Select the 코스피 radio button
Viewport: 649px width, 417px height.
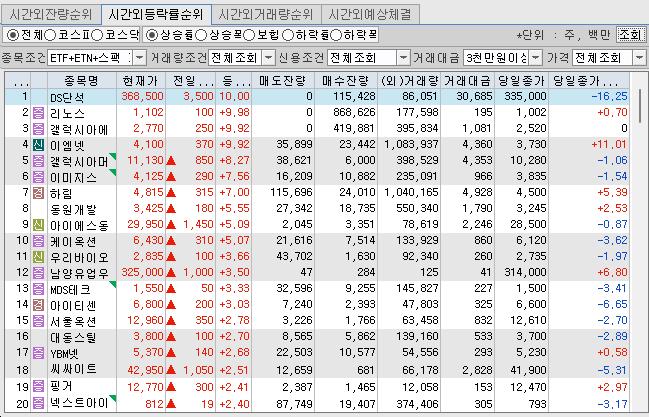pos(50,35)
